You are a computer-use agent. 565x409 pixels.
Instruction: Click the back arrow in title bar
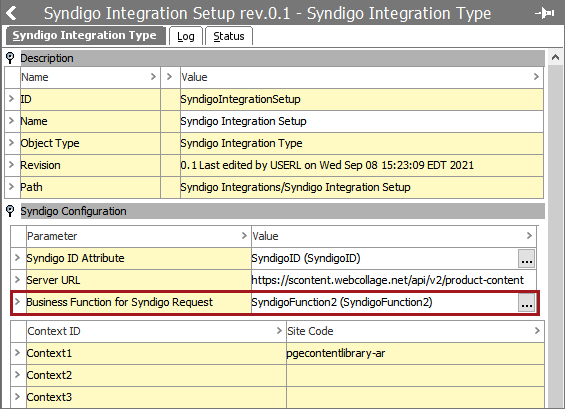point(12,13)
